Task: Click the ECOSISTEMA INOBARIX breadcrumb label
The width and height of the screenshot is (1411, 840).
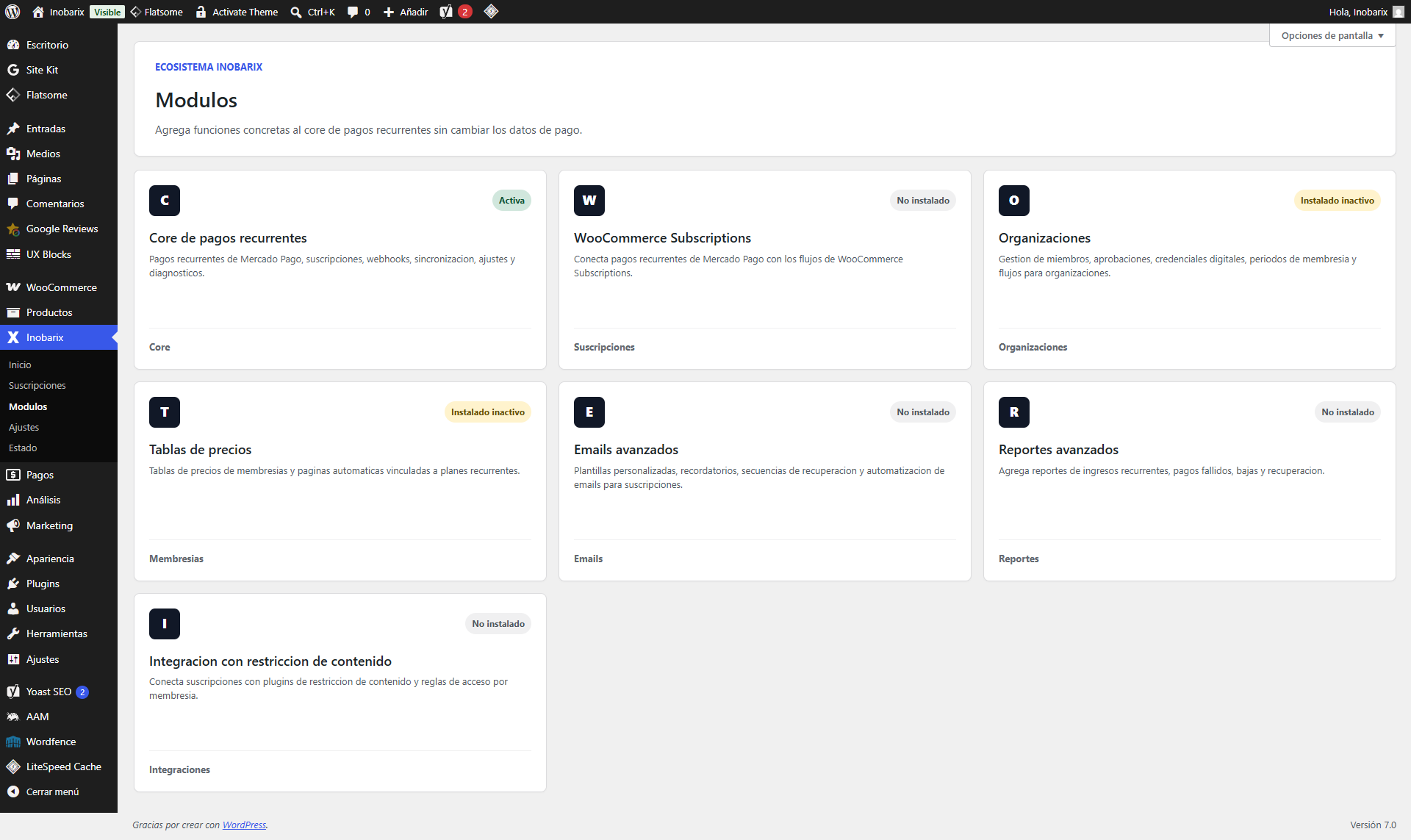Action: point(209,67)
